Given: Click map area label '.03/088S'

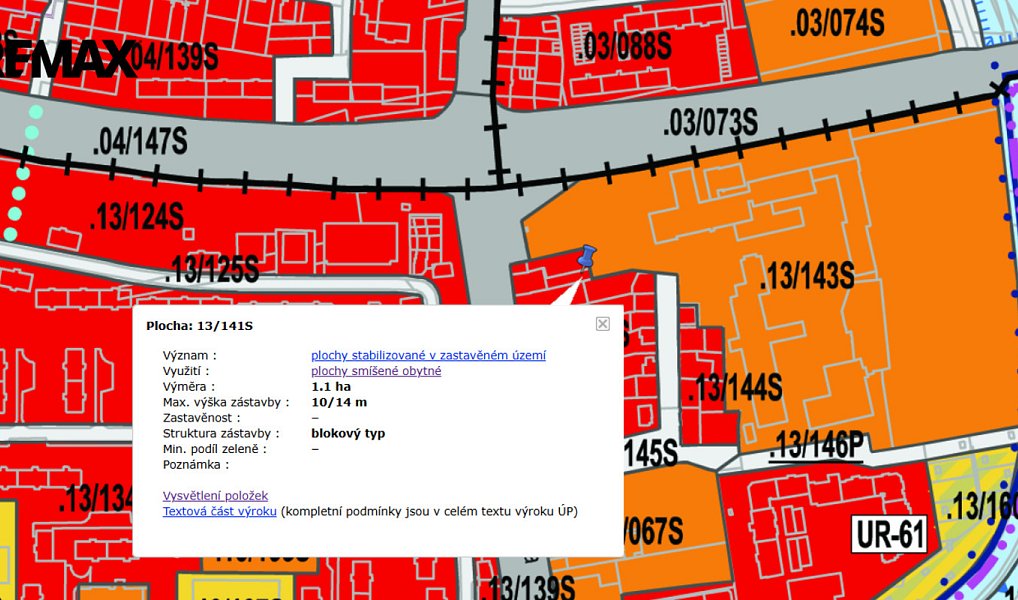Looking at the screenshot, I should 624,45.
